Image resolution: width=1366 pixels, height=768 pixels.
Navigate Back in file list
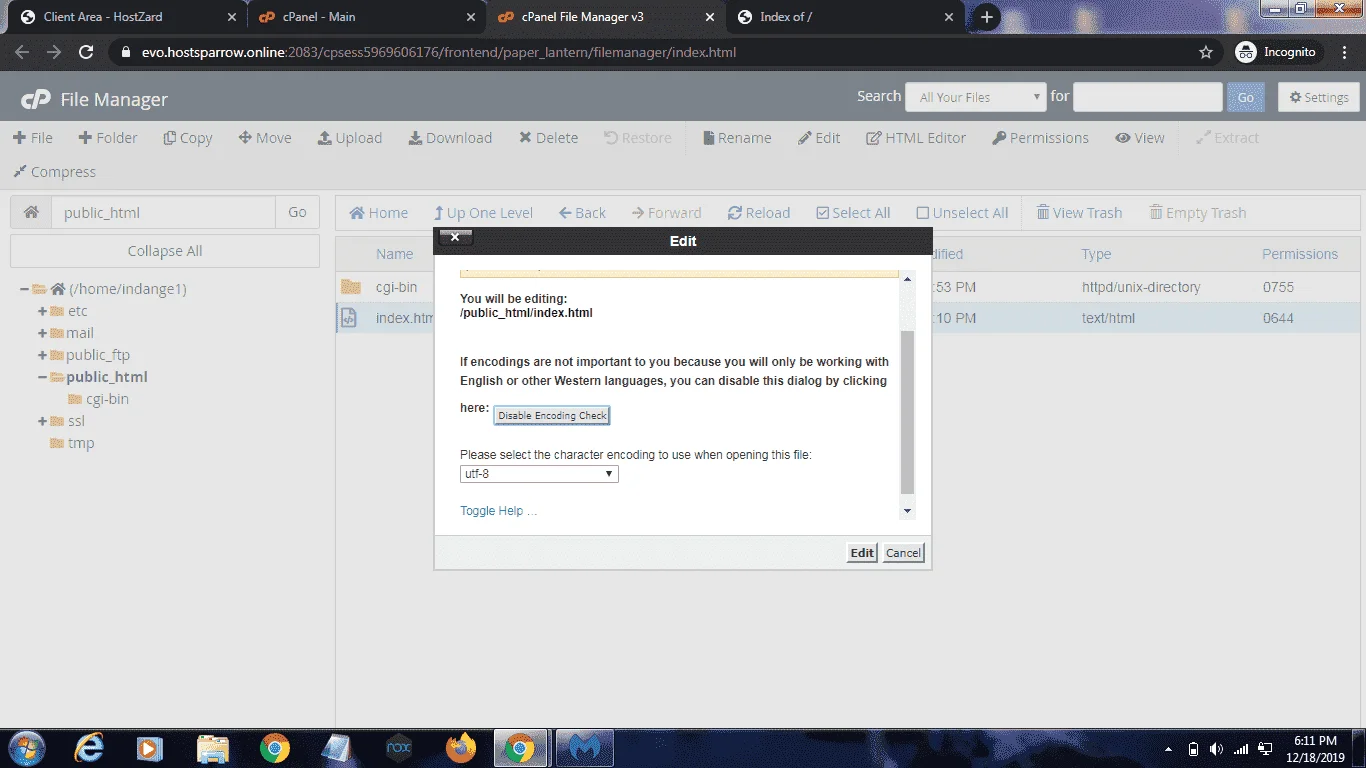pyautogui.click(x=582, y=213)
